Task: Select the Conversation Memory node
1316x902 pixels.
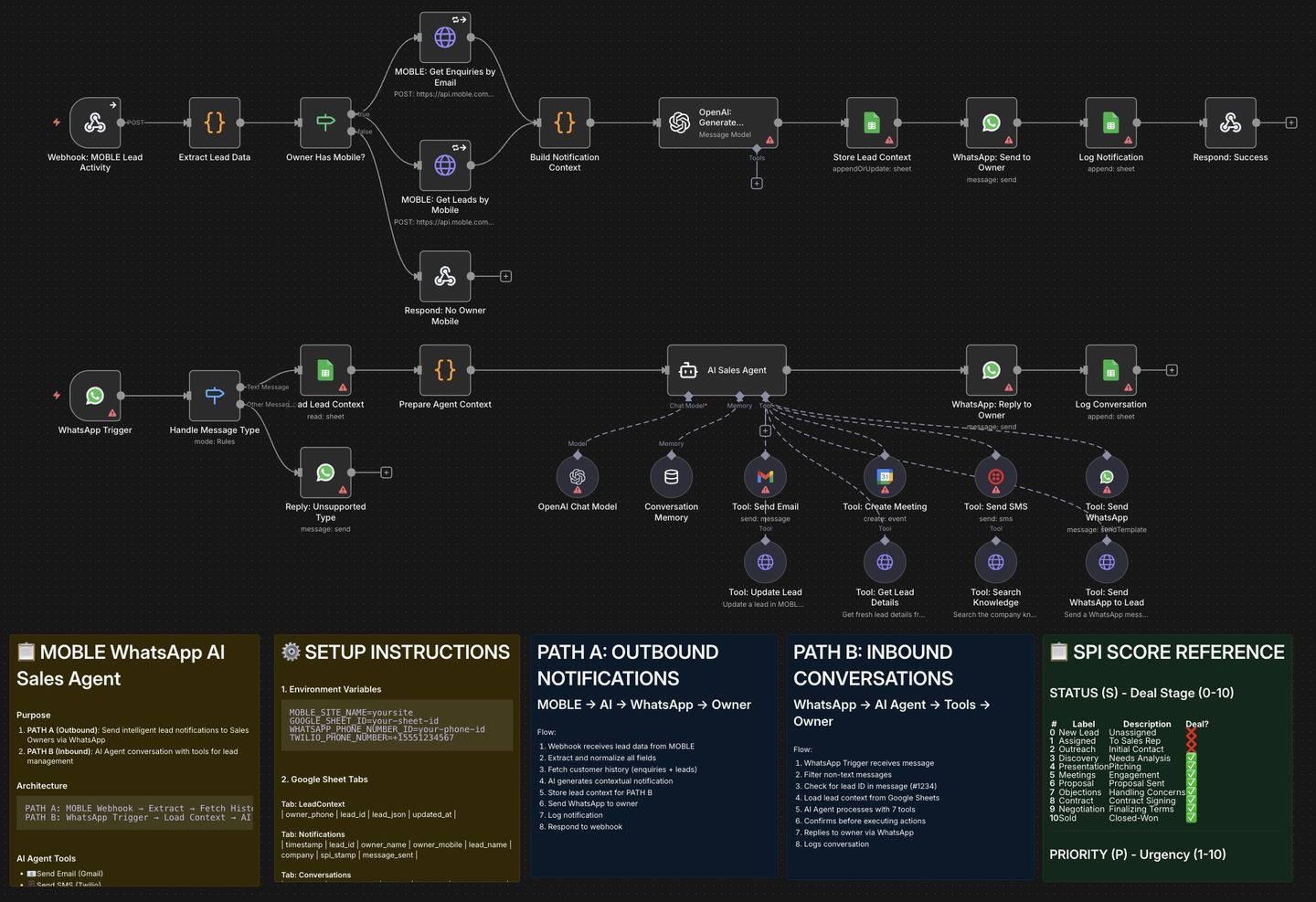Action: (x=671, y=477)
